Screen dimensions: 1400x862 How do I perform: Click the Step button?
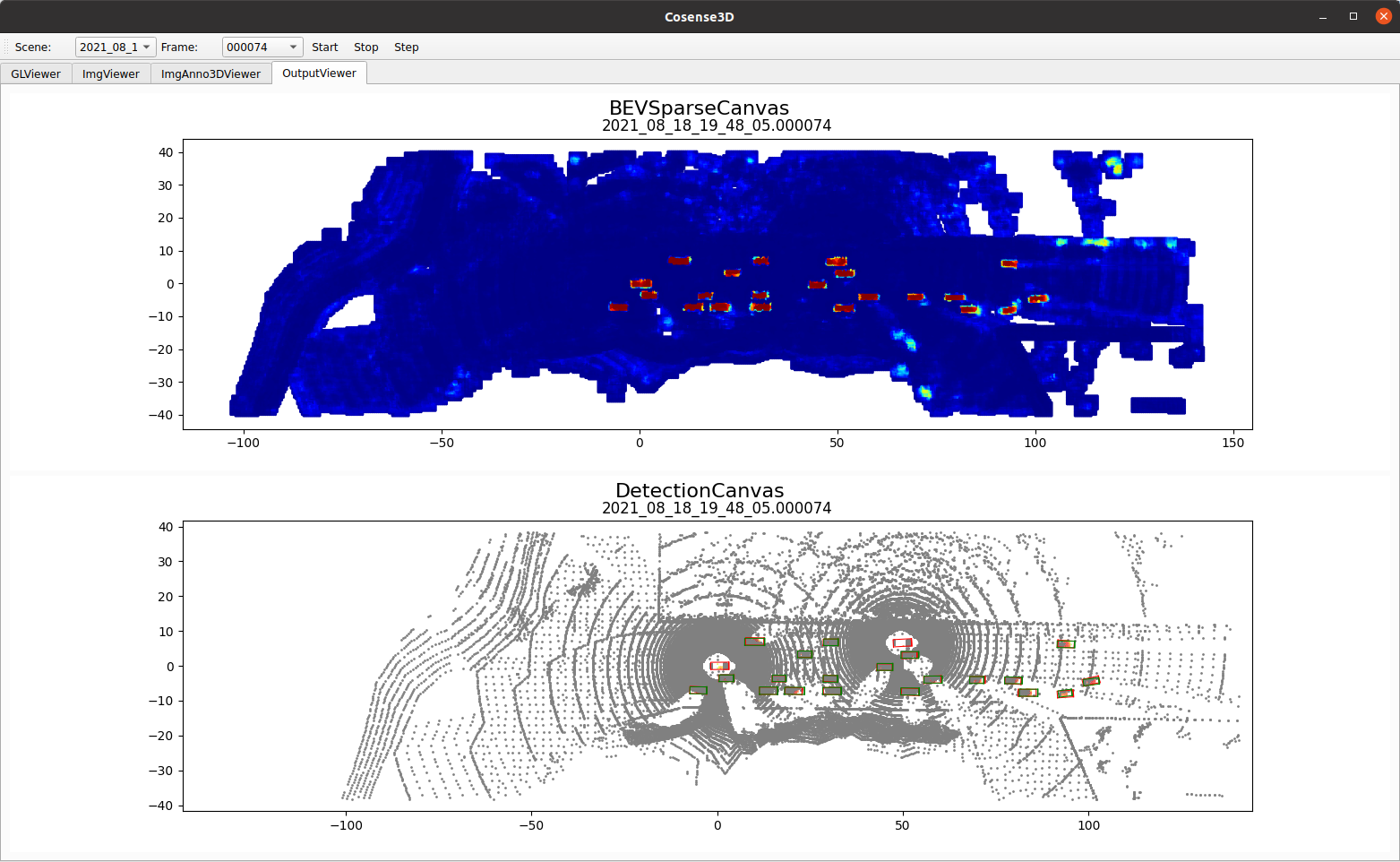(x=406, y=47)
